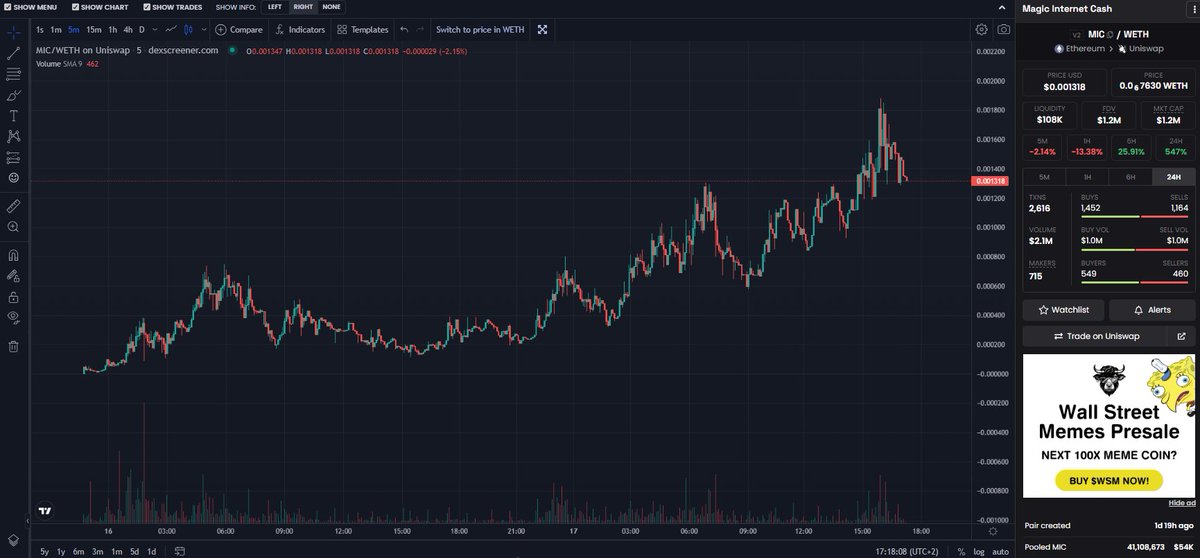Activate the zoom in tool

(x=14, y=227)
